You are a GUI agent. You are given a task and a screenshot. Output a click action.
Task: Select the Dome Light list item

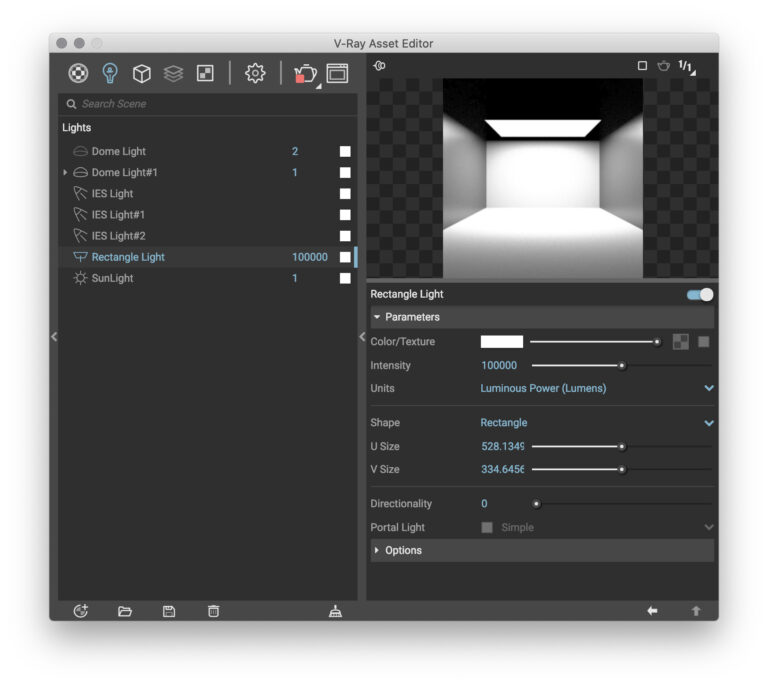point(207,151)
